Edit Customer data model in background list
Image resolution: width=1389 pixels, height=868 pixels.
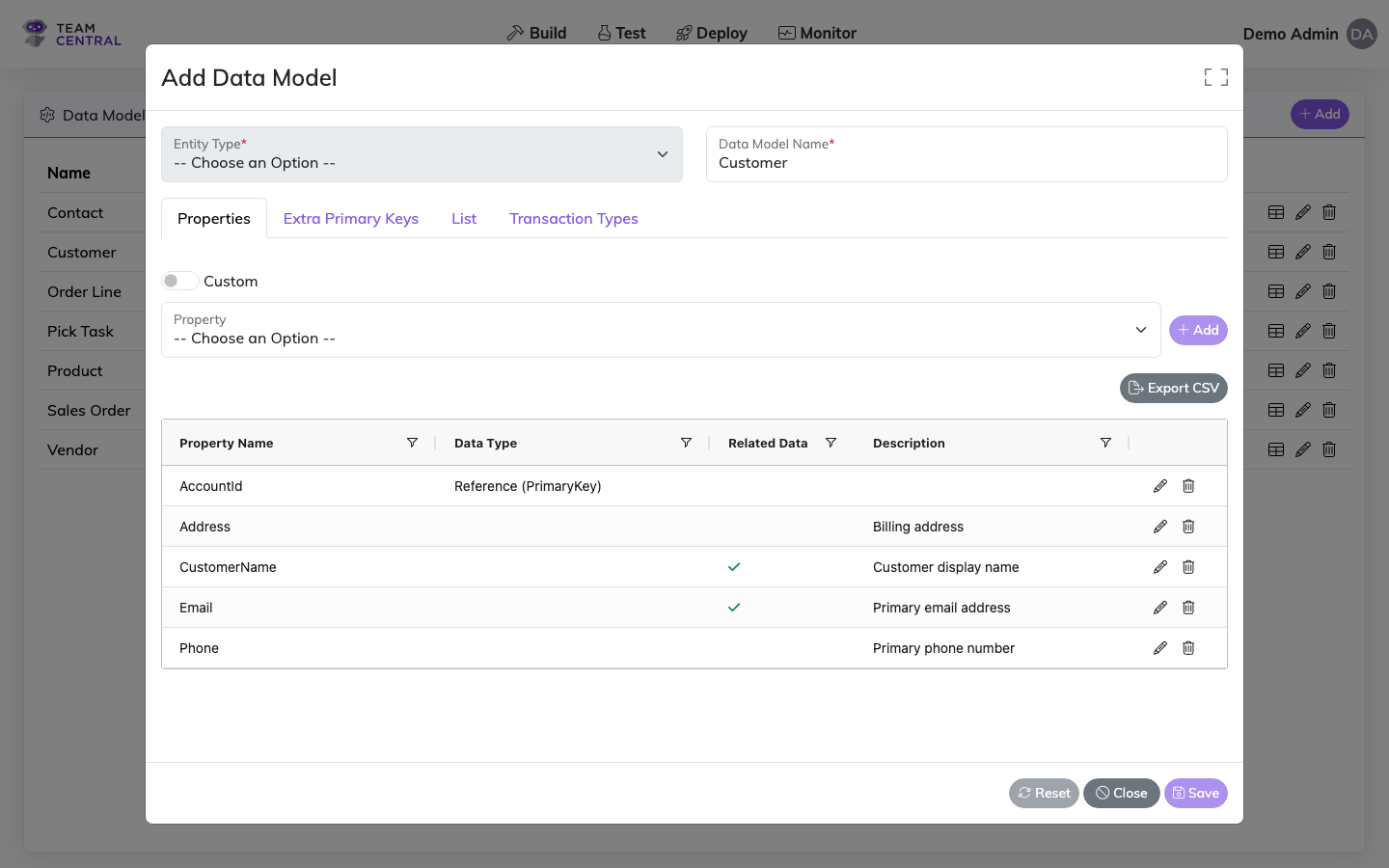1303,252
